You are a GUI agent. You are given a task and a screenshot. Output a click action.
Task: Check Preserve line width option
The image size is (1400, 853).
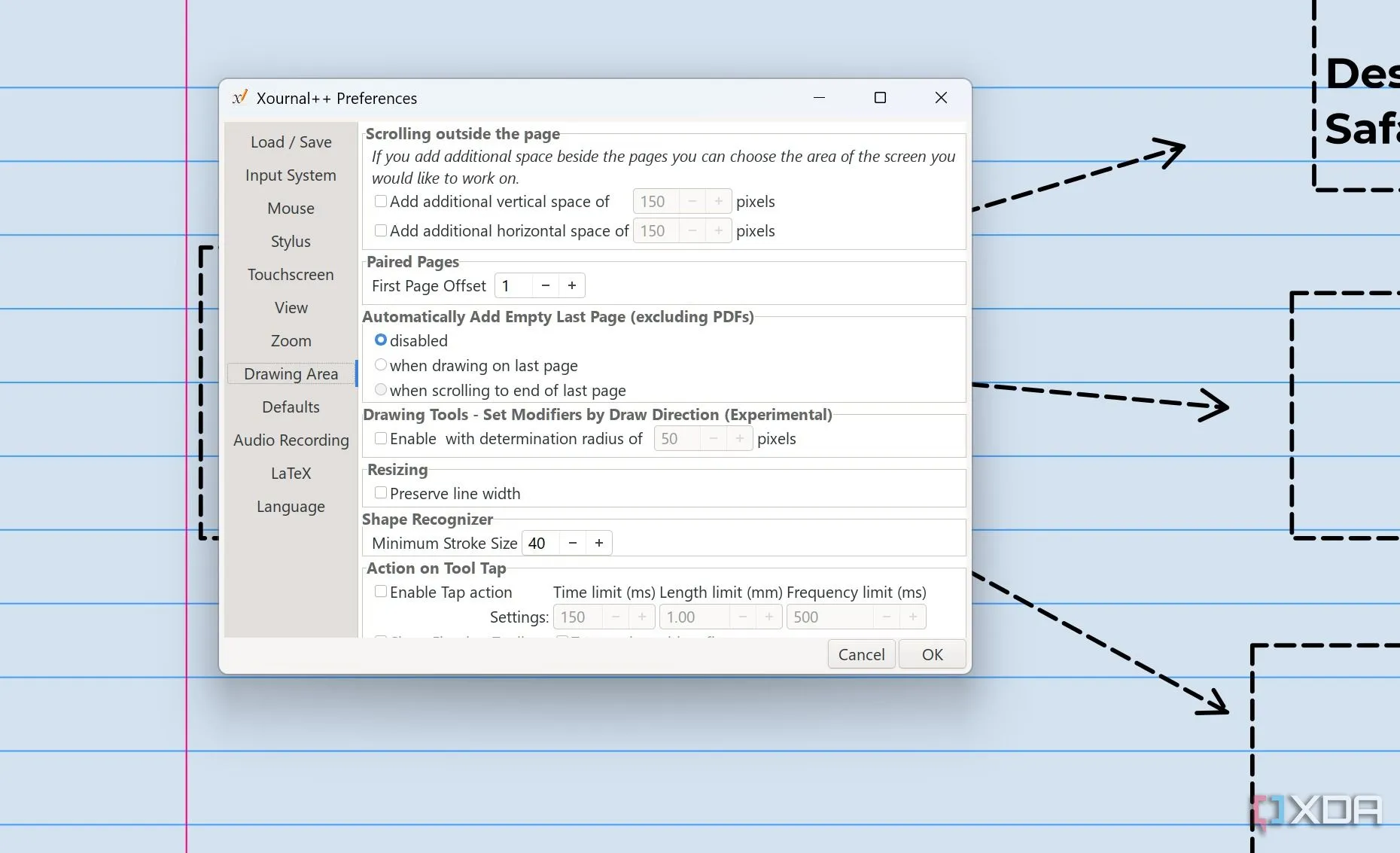pos(381,493)
